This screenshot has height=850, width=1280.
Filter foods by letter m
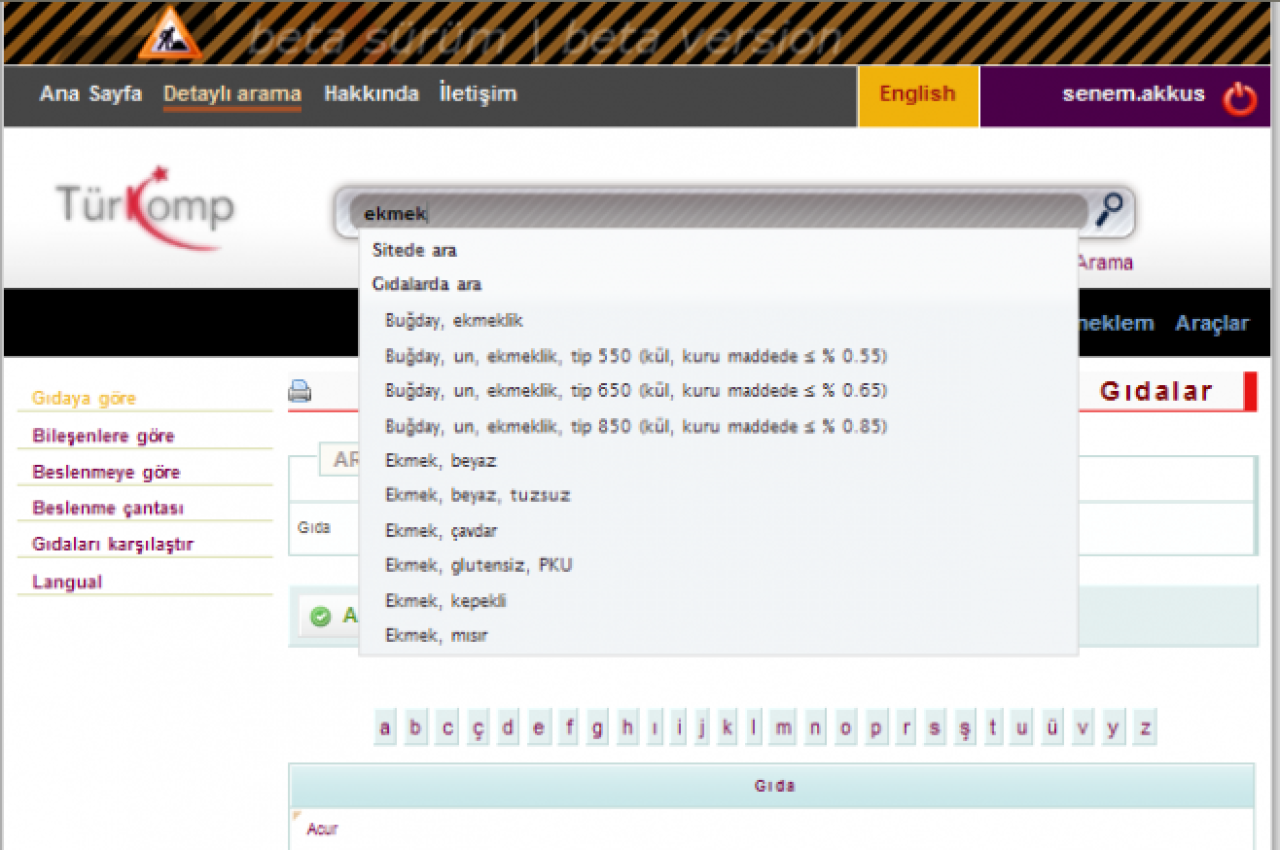(784, 728)
